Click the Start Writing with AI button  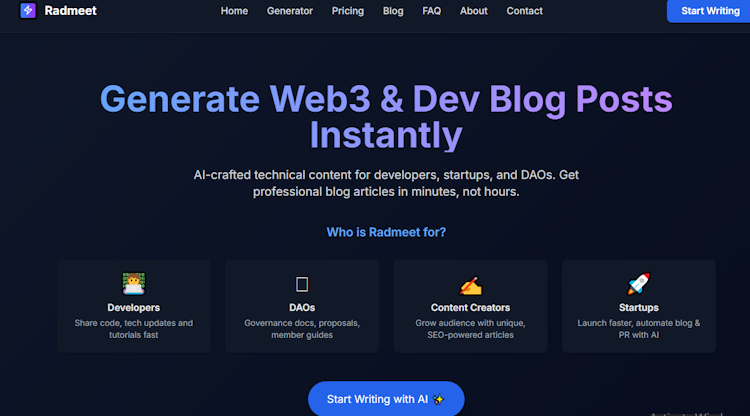(386, 399)
